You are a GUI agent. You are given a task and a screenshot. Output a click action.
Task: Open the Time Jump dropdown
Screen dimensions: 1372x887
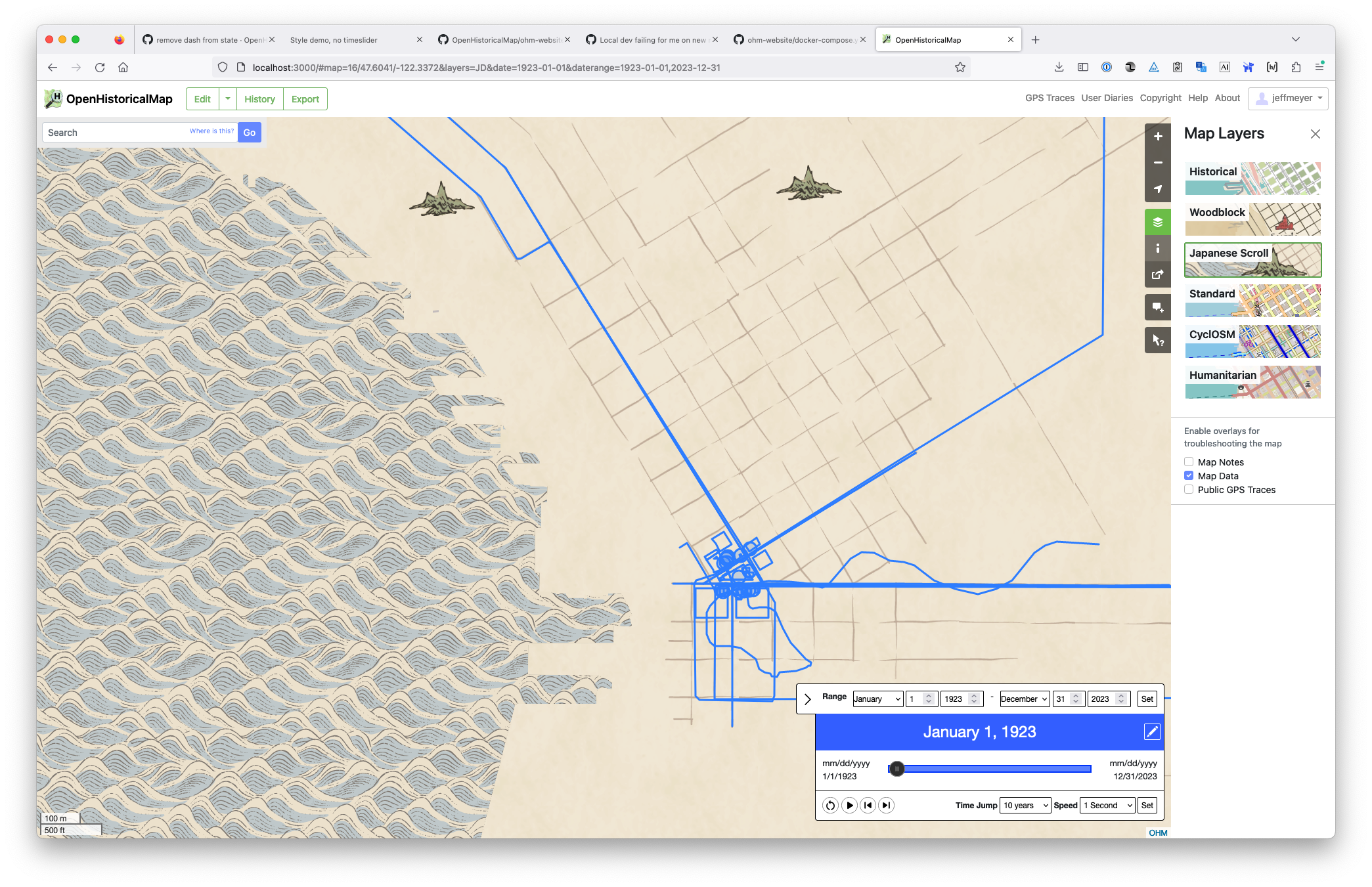[x=1025, y=805]
